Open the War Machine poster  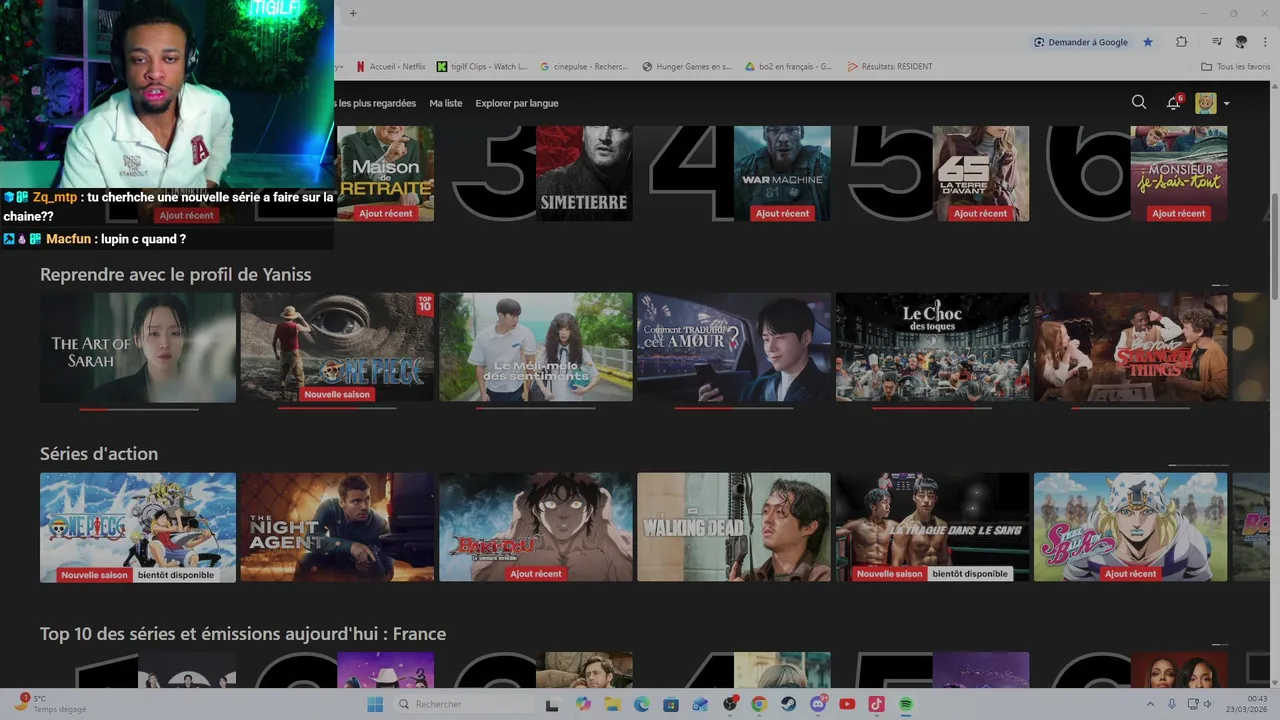coord(782,173)
